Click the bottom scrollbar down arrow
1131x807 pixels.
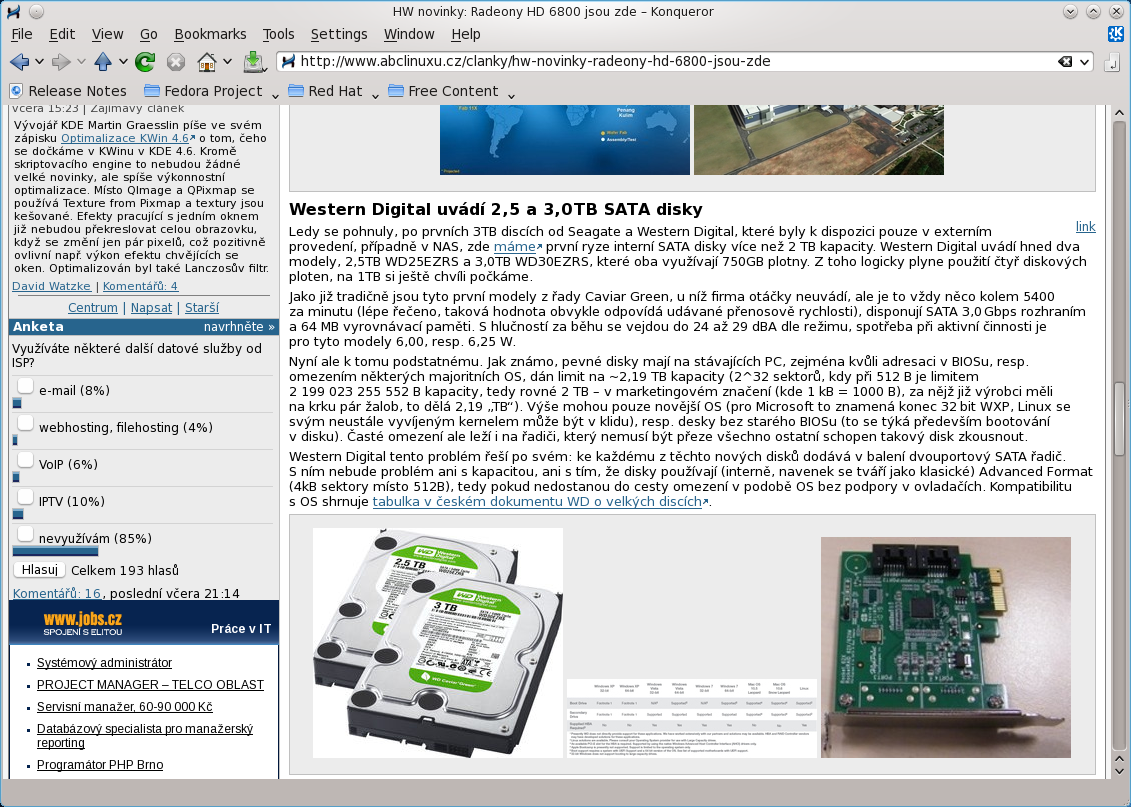pyautogui.click(x=1119, y=772)
